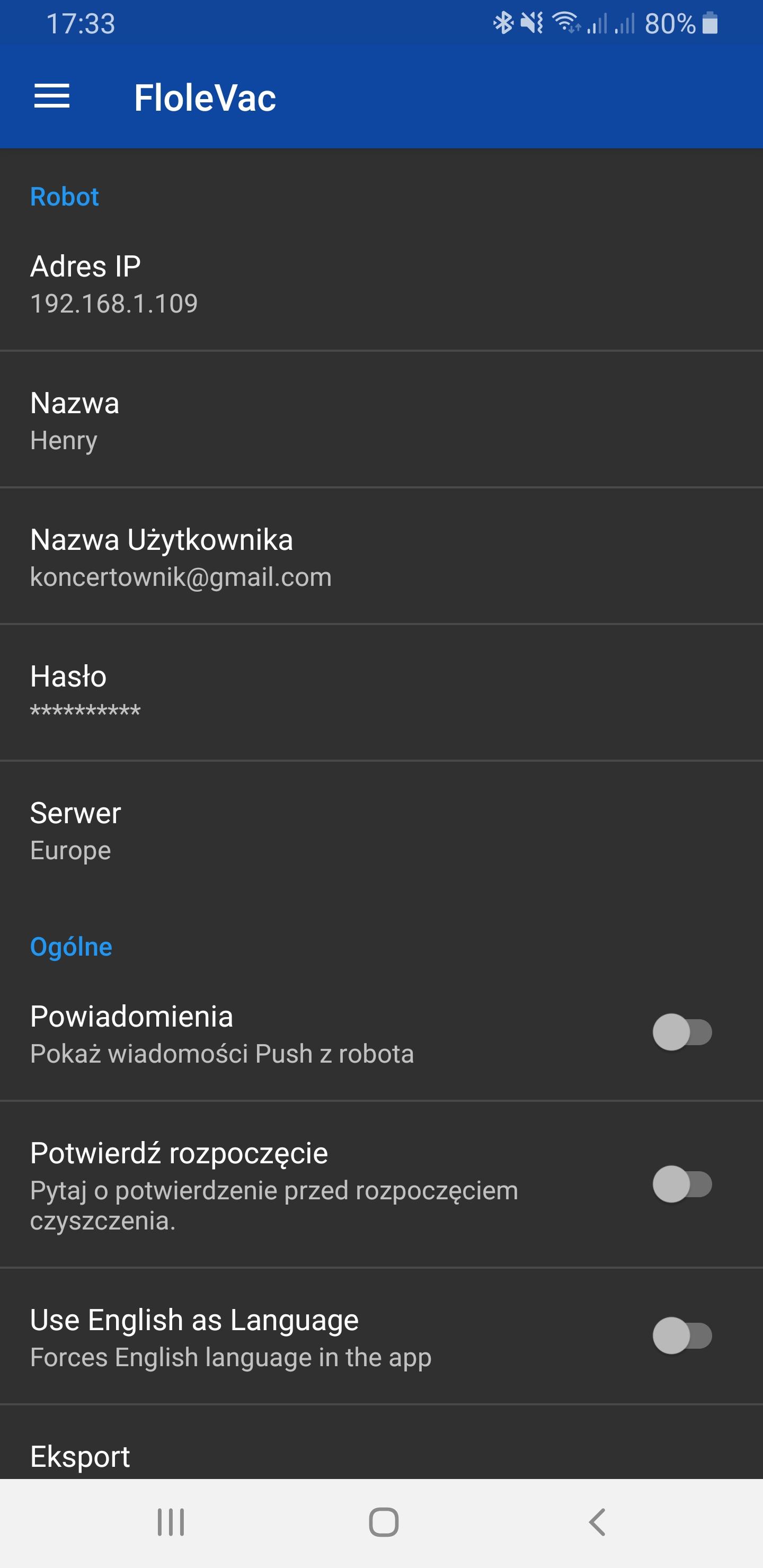The height and width of the screenshot is (1568, 763).
Task: Tap the Bluetooth status icon
Action: [x=503, y=24]
